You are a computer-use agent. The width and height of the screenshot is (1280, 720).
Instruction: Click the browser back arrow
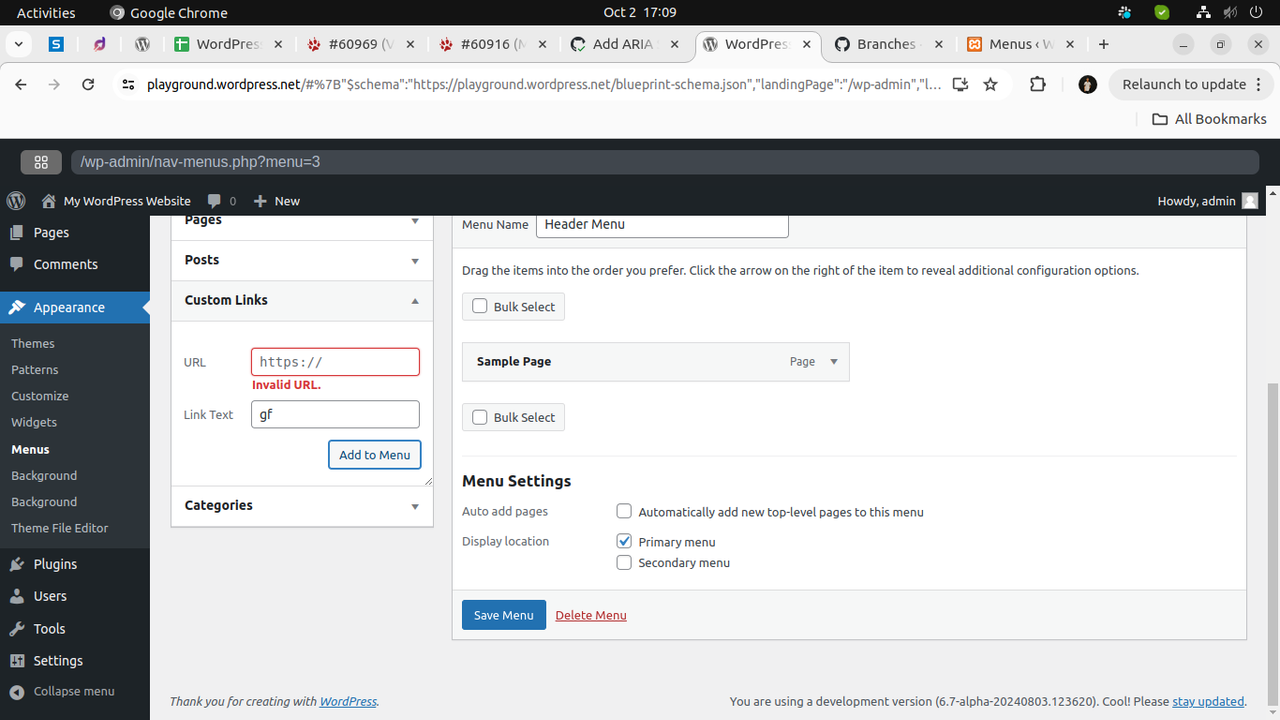(21, 85)
